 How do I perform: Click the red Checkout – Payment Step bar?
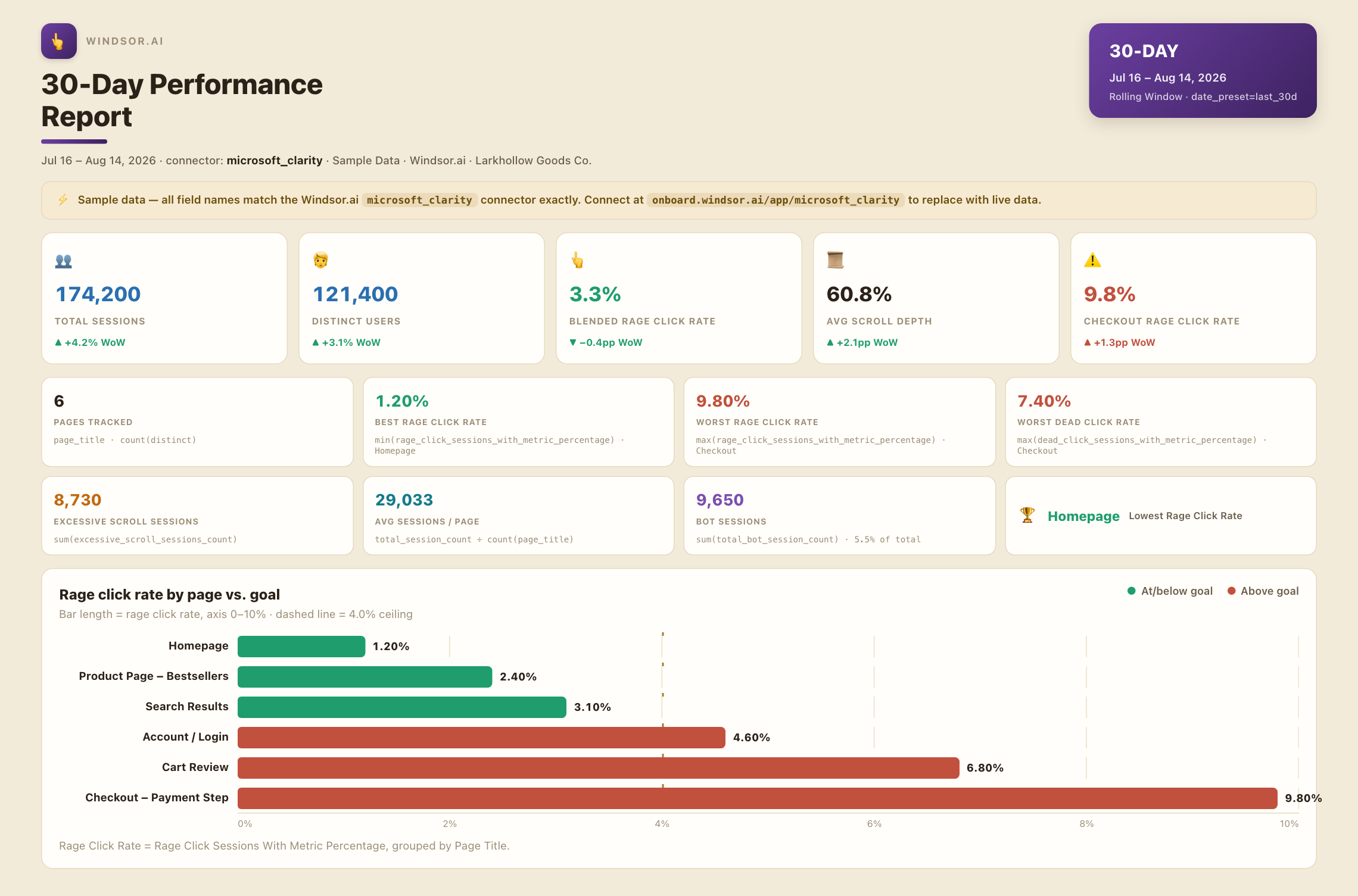pos(758,798)
